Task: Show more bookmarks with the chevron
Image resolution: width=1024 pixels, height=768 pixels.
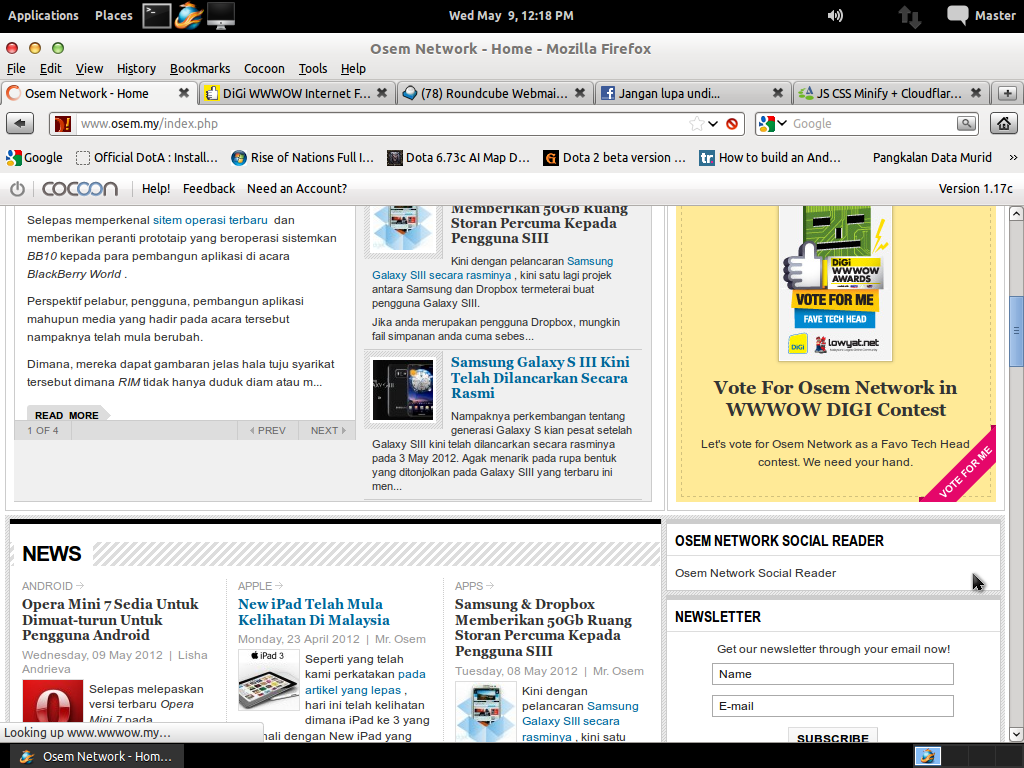Action: [x=1013, y=157]
